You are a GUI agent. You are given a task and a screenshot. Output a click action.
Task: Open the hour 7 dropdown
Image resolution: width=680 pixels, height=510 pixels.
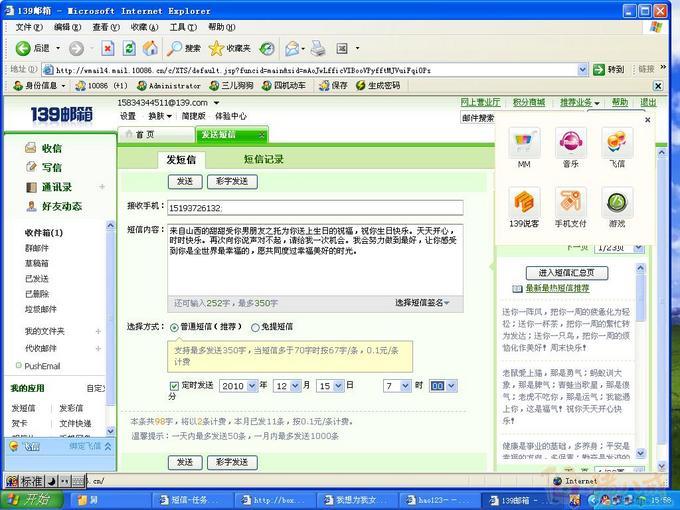coord(405,386)
